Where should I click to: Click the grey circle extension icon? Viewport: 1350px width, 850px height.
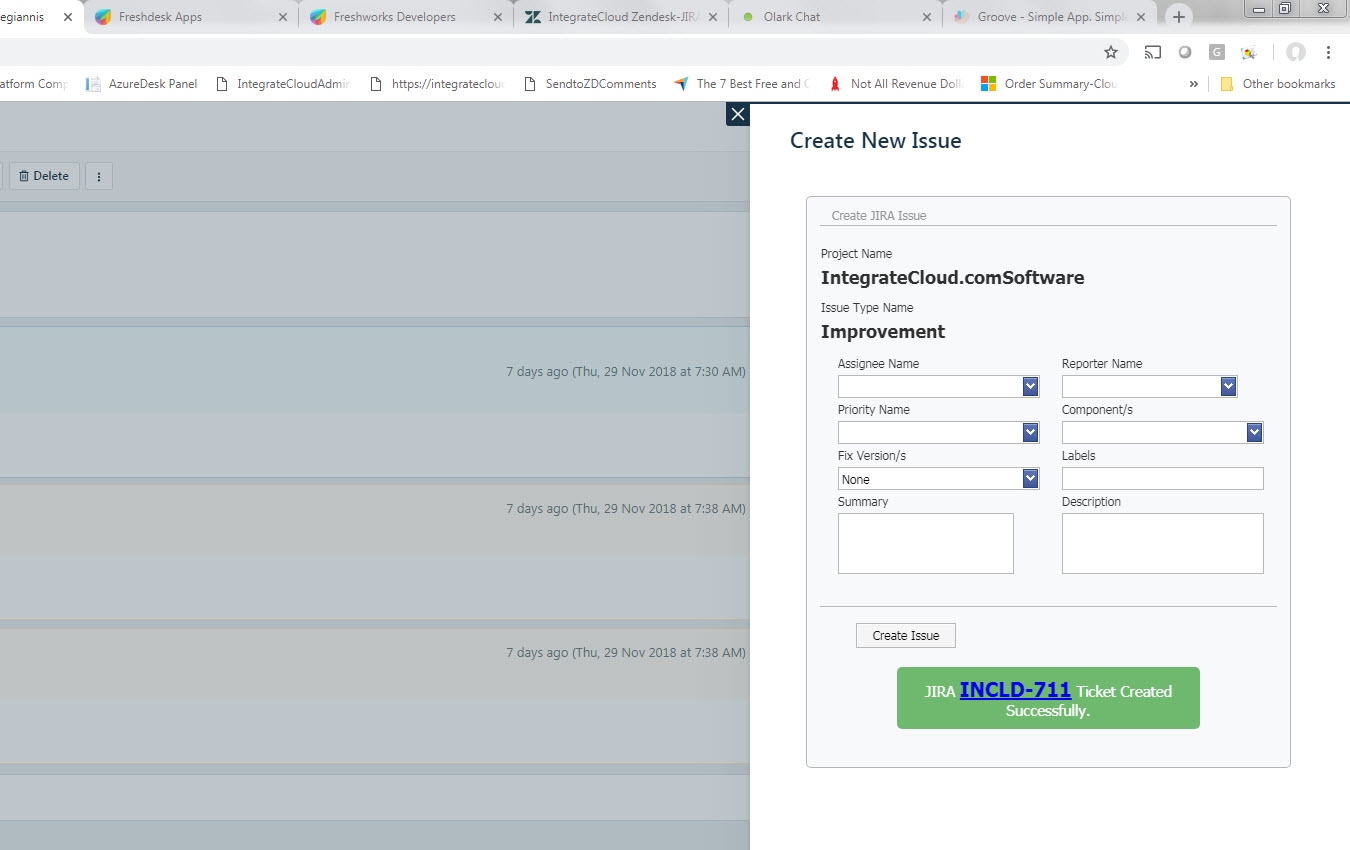pyautogui.click(x=1185, y=52)
